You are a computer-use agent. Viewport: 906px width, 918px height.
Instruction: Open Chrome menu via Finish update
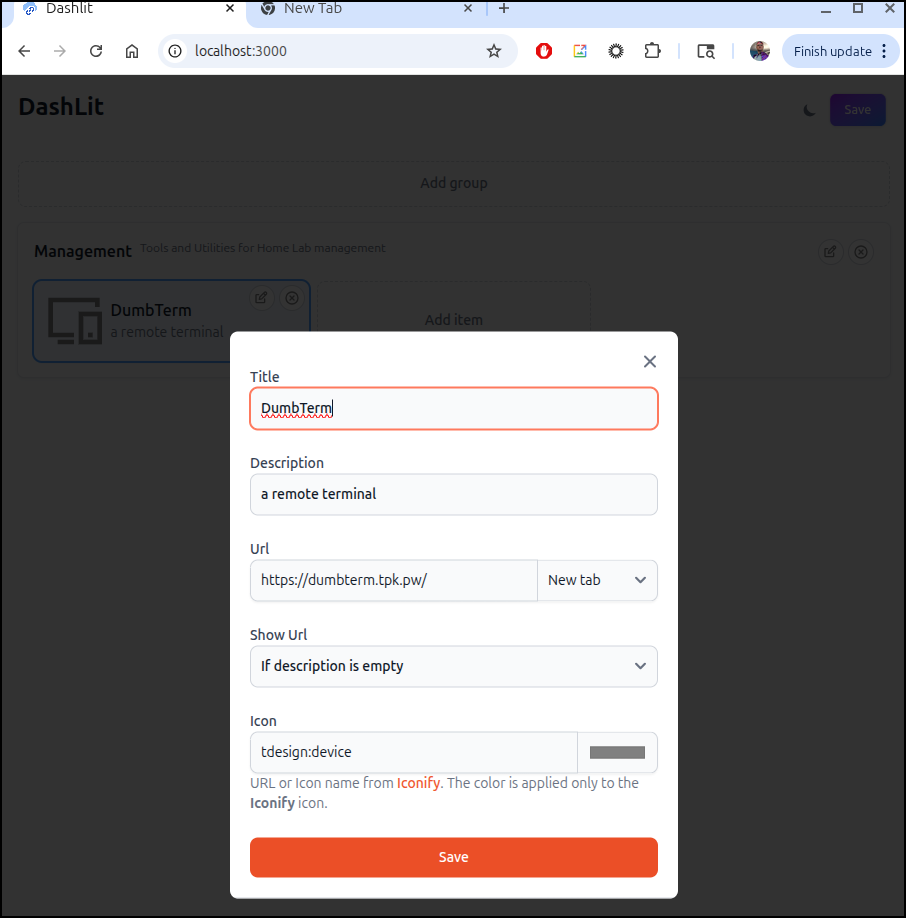point(840,51)
